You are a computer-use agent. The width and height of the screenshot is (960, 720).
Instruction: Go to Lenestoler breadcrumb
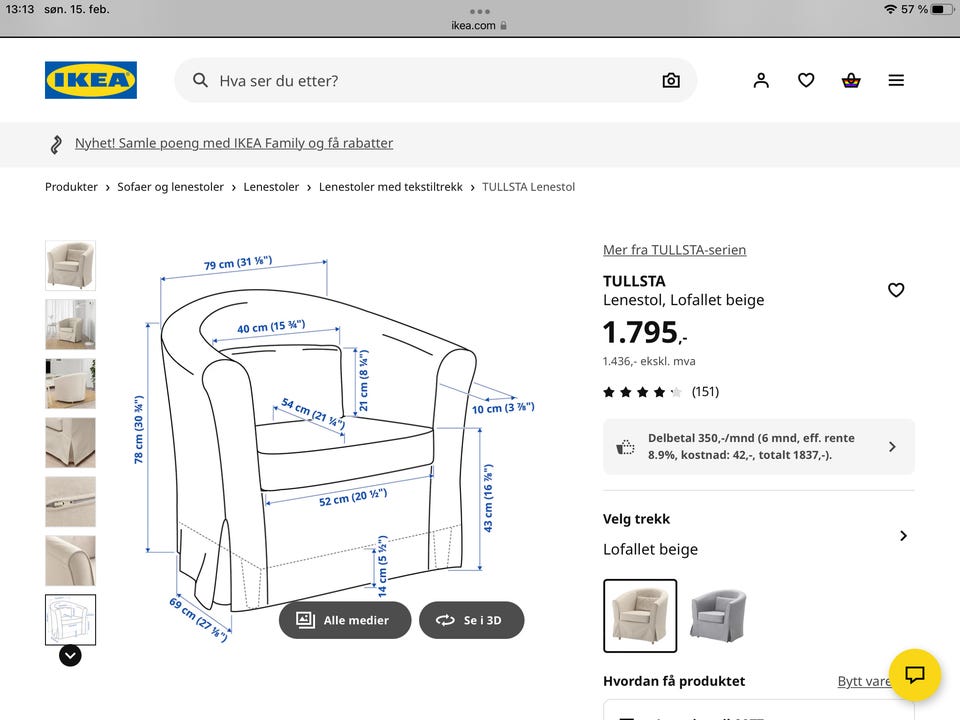[x=271, y=187]
